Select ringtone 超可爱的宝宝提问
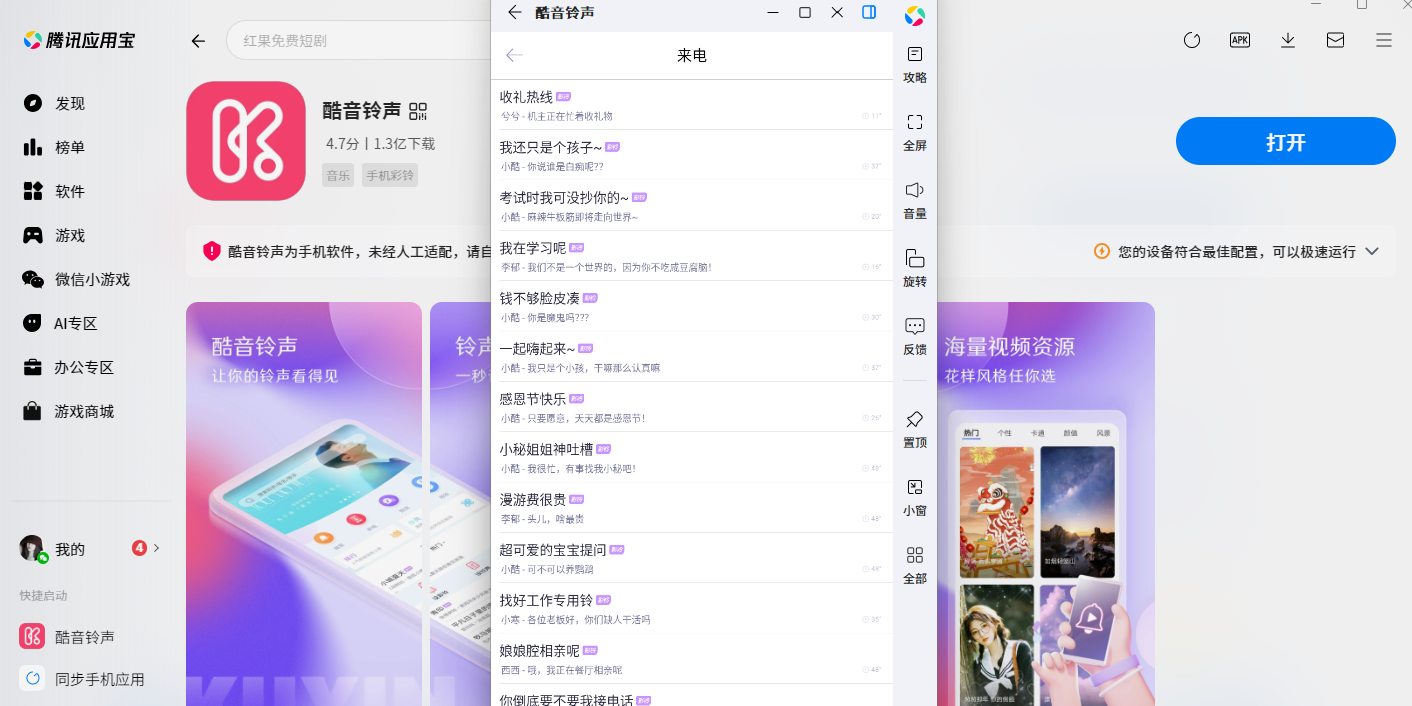 pyautogui.click(x=692, y=558)
